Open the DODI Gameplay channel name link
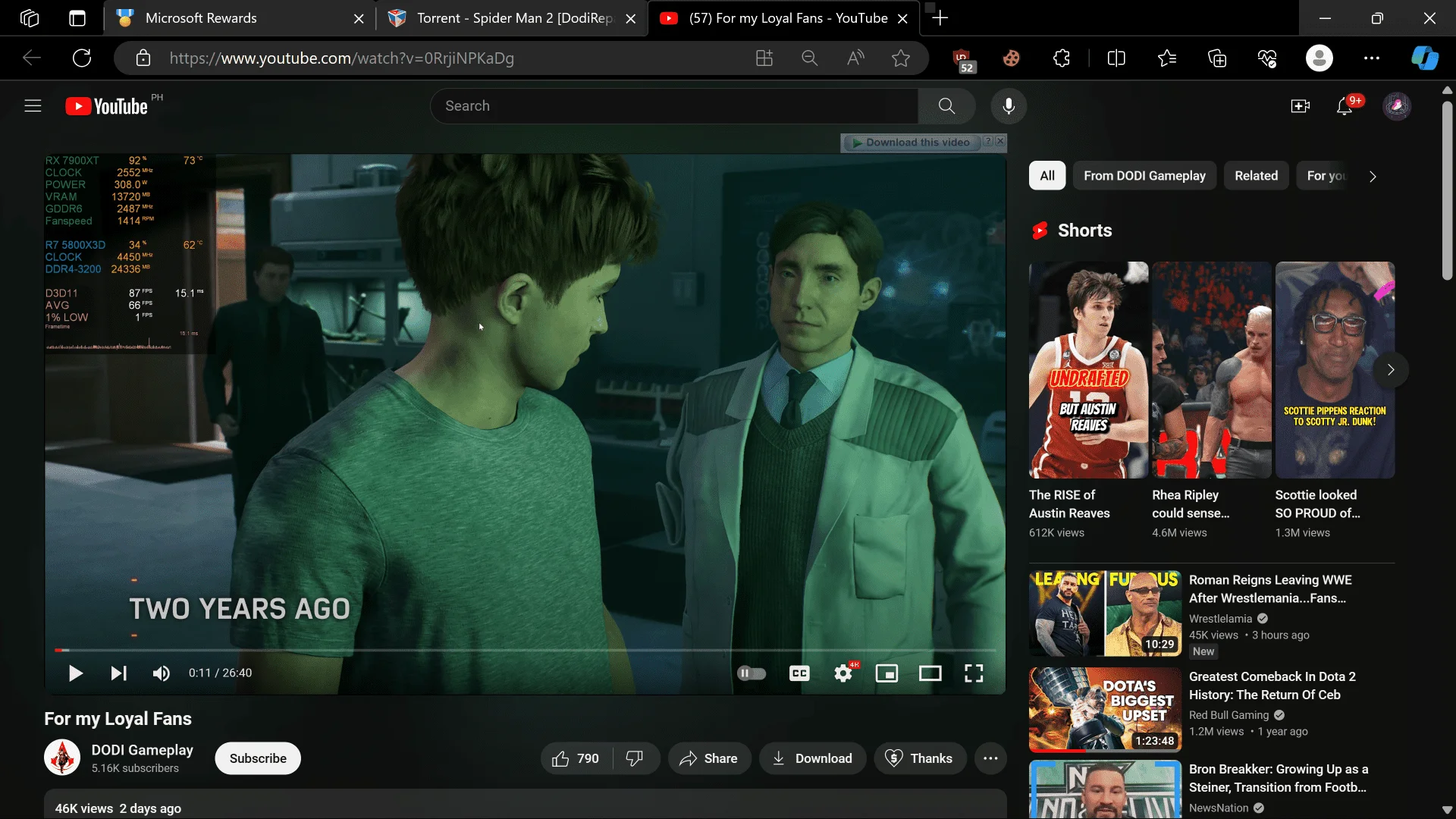The image size is (1456, 819). (142, 750)
